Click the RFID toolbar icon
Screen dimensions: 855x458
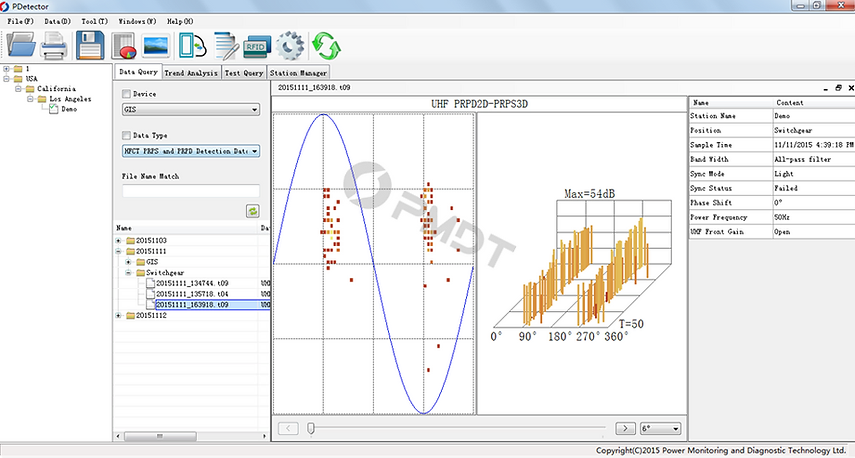[257, 44]
